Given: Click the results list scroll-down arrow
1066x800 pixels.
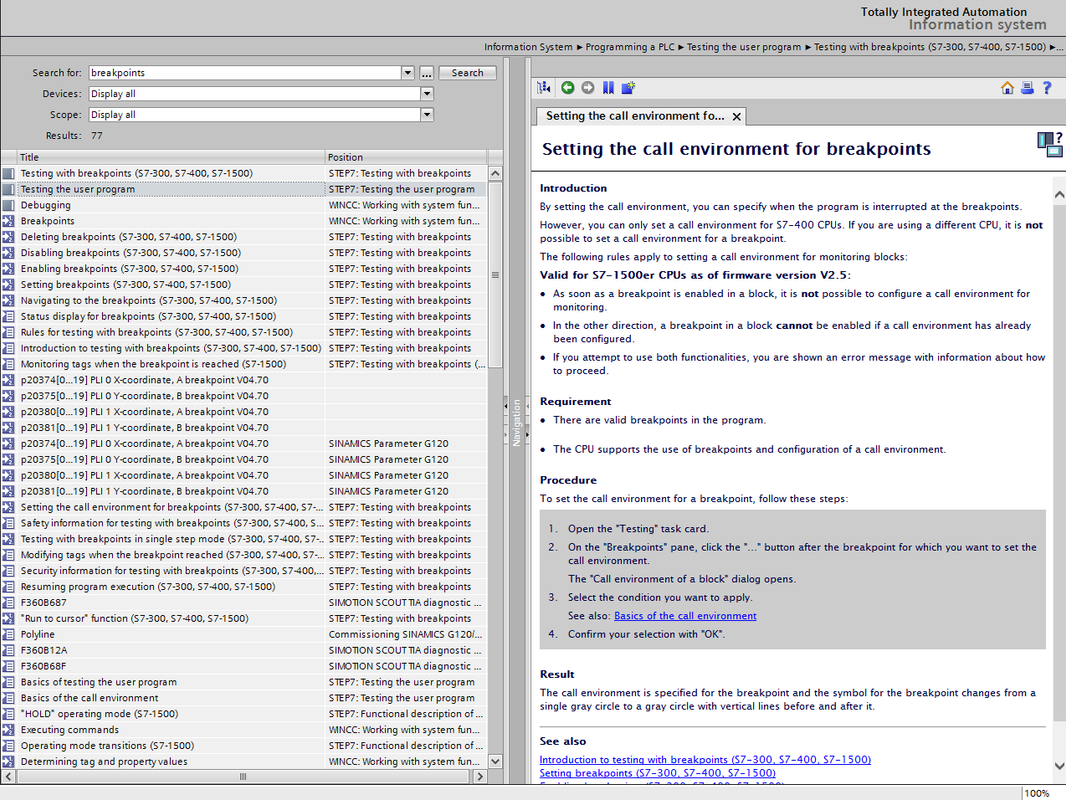Looking at the screenshot, I should pyautogui.click(x=496, y=761).
